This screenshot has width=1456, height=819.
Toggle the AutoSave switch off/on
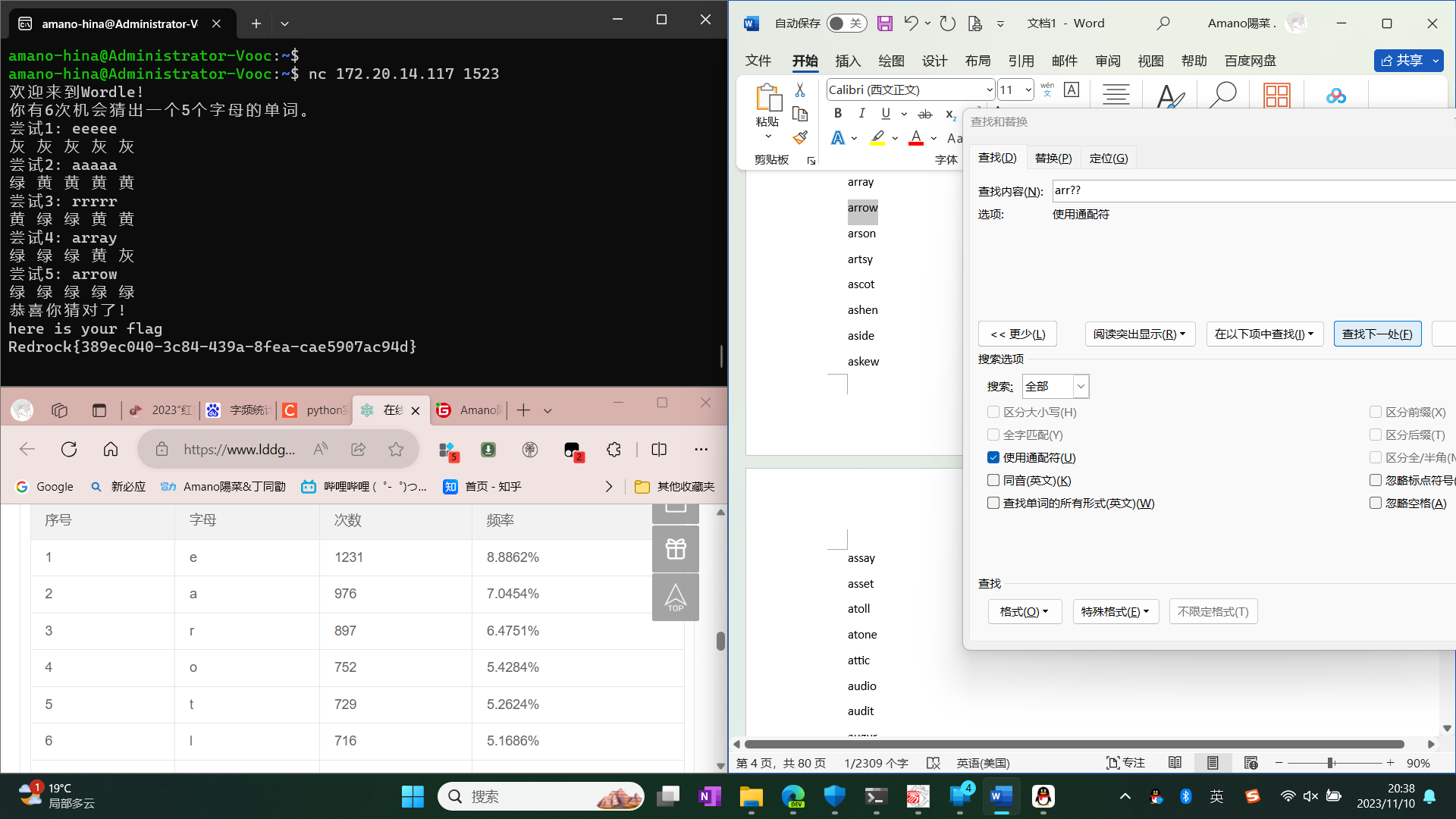point(846,24)
